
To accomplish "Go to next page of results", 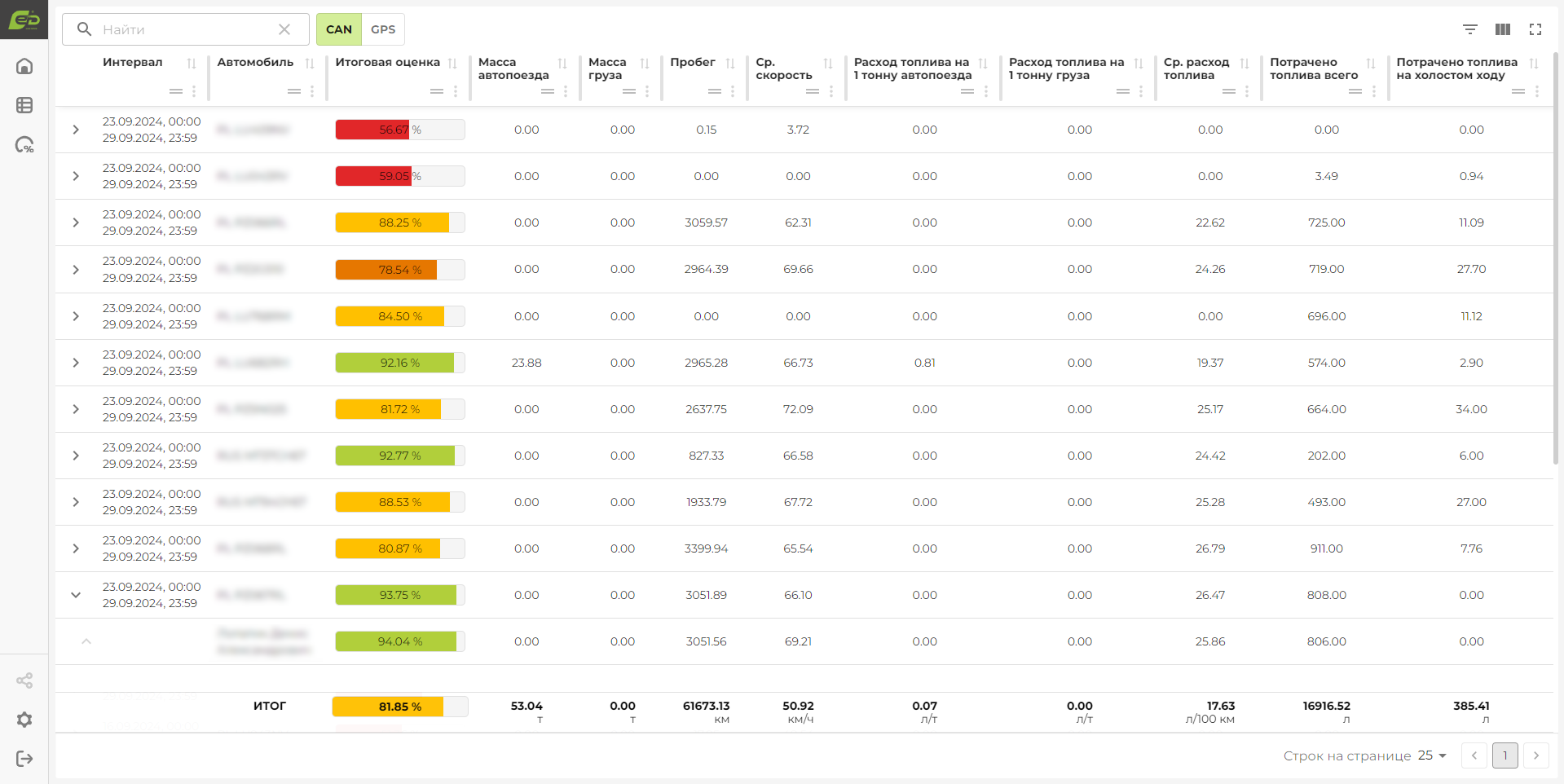I will [1536, 755].
